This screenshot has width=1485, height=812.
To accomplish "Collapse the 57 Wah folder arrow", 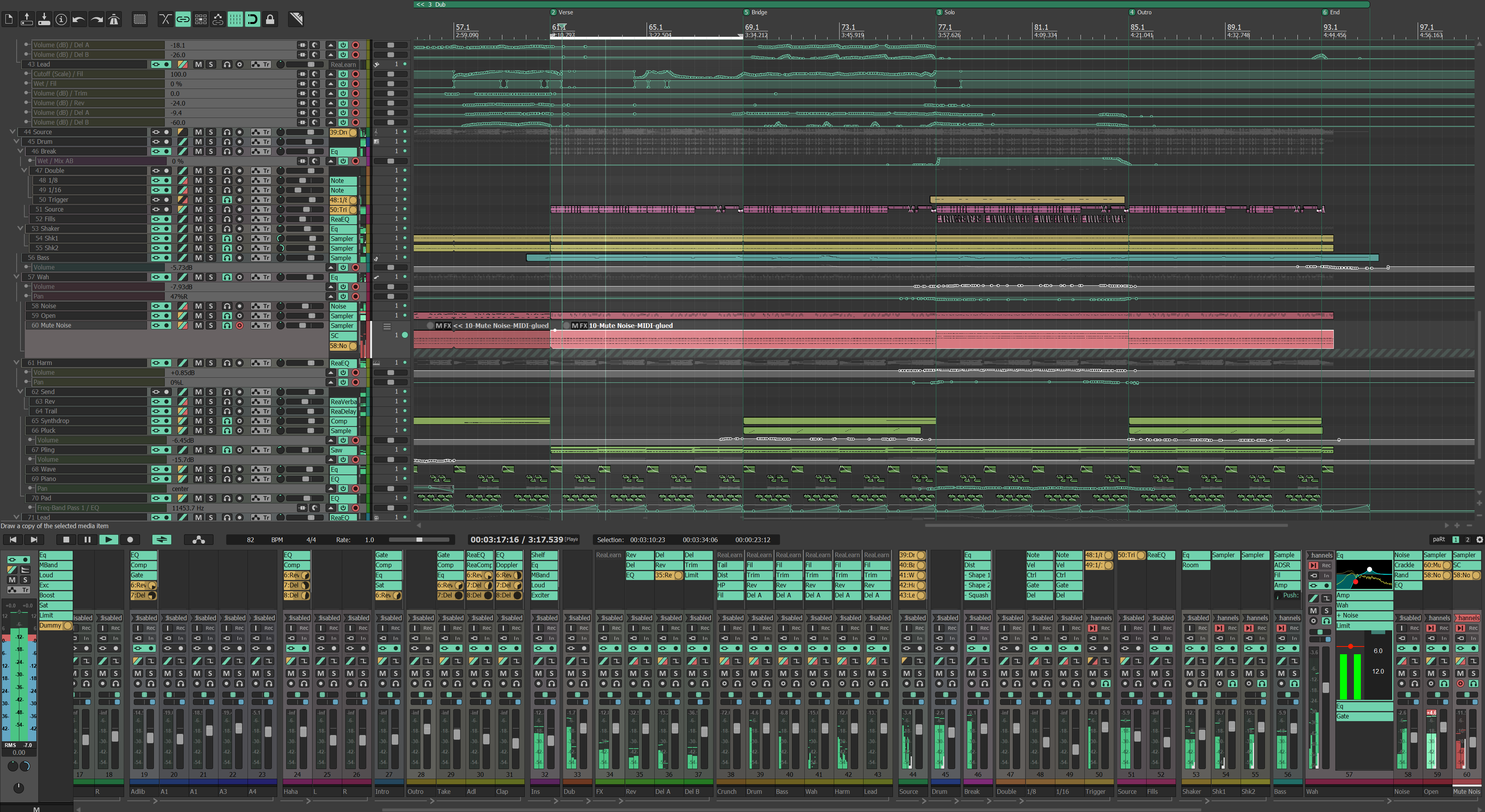I will tap(16, 277).
